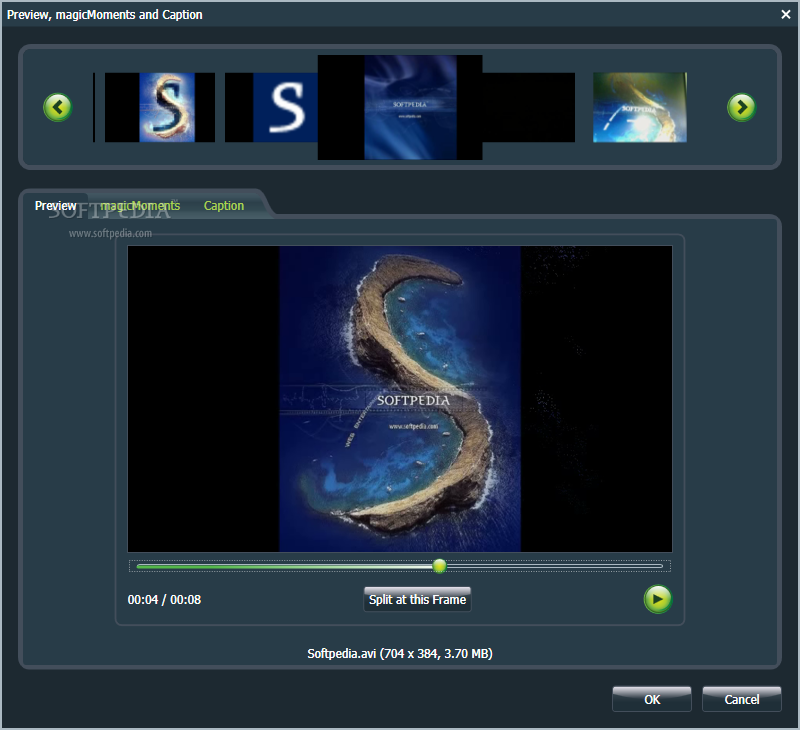Confirm with the OK button
Image resolution: width=800 pixels, height=730 pixels.
[x=652, y=699]
